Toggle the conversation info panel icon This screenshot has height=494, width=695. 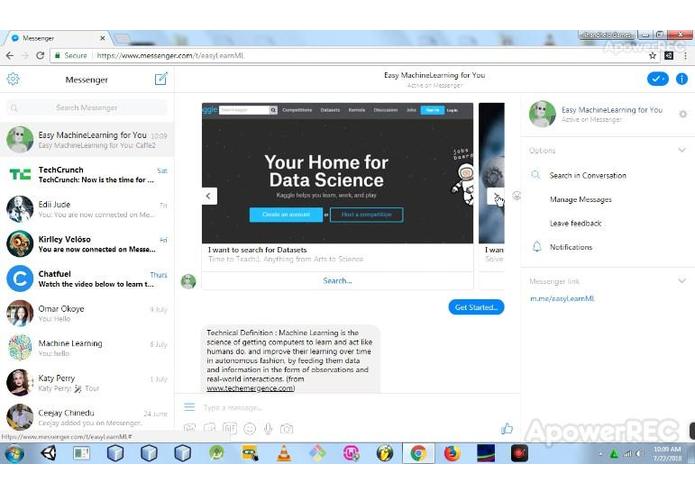(x=681, y=79)
